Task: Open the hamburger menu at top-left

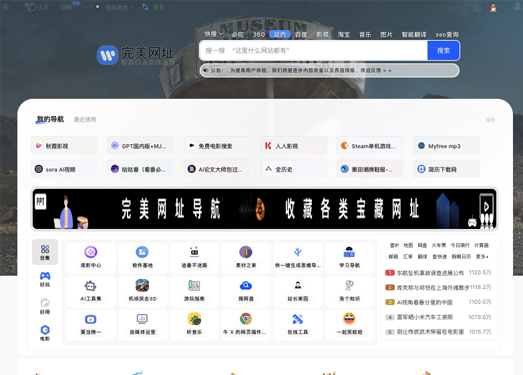Action: click(6, 7)
